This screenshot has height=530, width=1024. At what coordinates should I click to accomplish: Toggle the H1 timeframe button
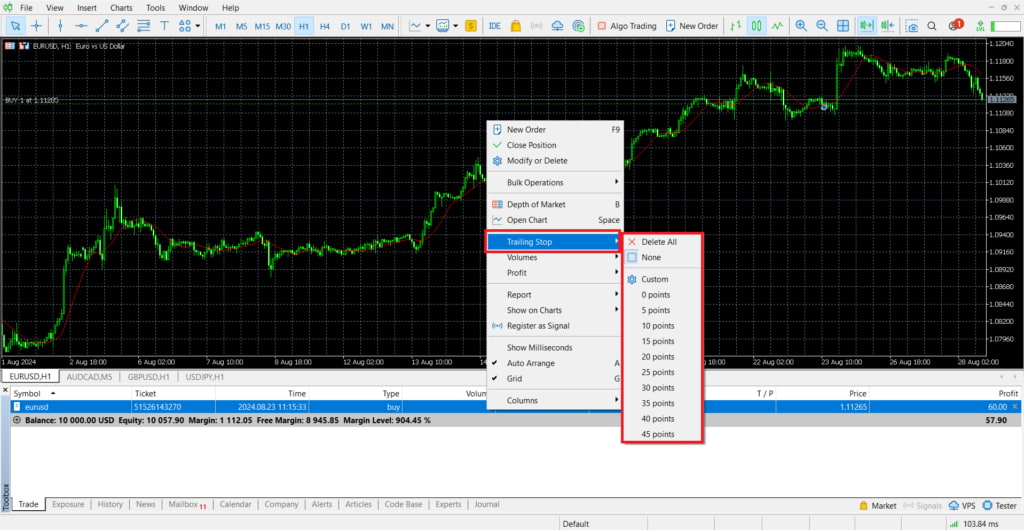pos(304,26)
